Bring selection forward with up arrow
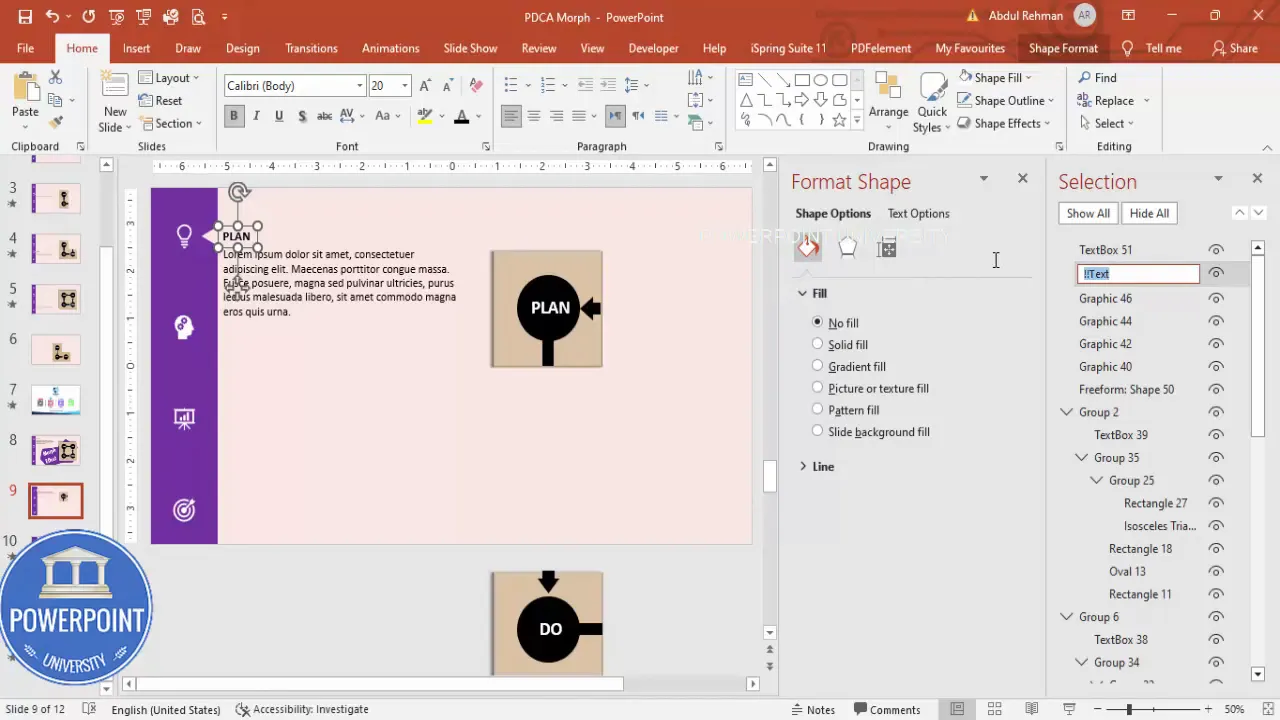This screenshot has width=1280, height=720. pos(1240,213)
